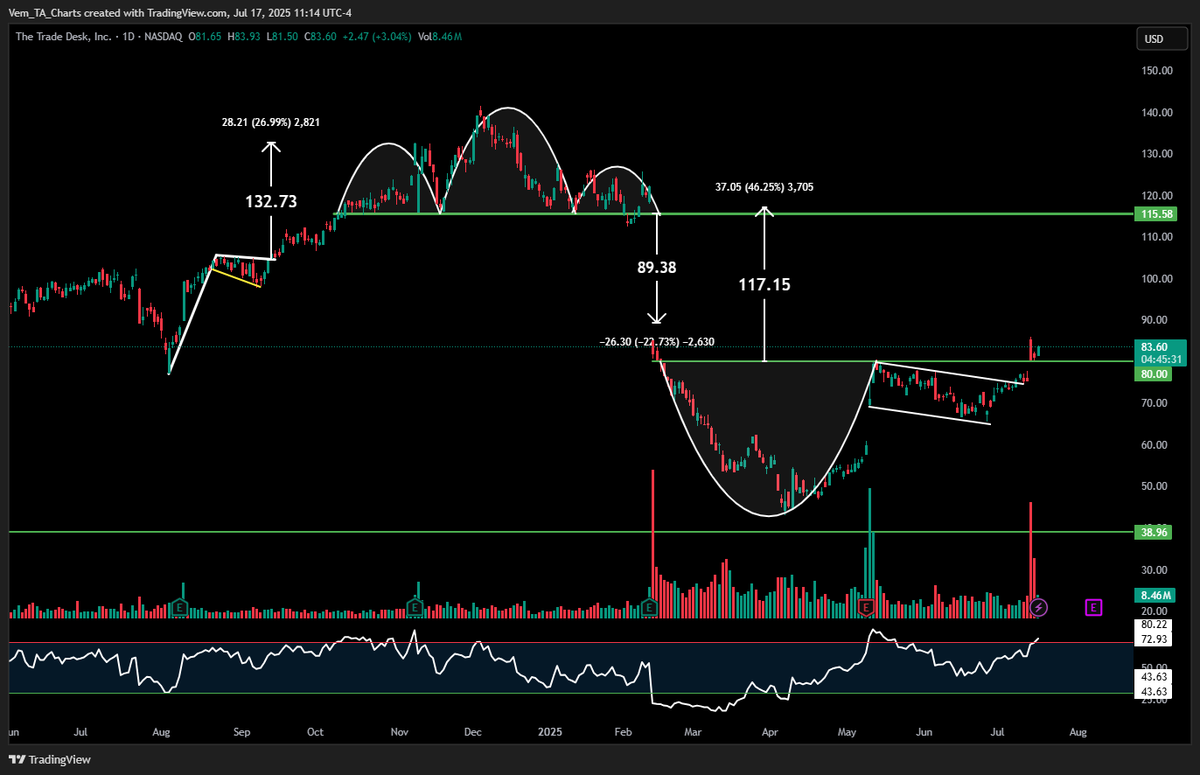Image resolution: width=1200 pixels, height=775 pixels.
Task: Click the 89.38 target annotation text
Action: (x=656, y=267)
